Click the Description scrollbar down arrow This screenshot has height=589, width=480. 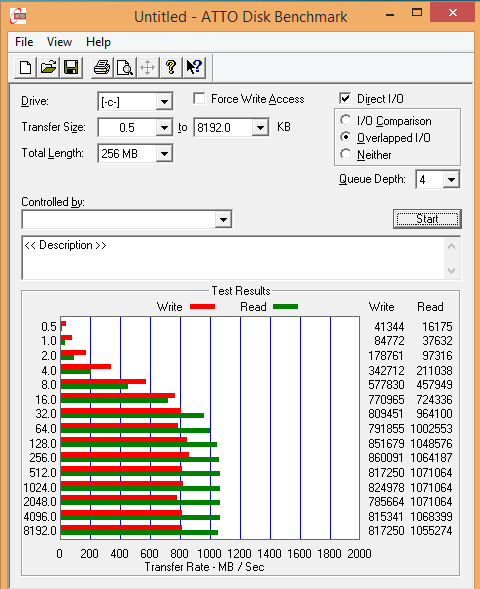tap(452, 270)
